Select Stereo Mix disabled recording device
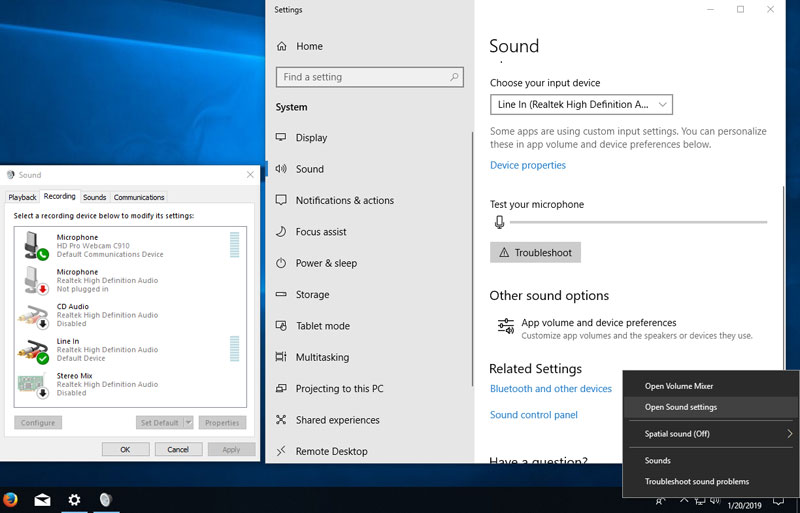 pos(130,384)
